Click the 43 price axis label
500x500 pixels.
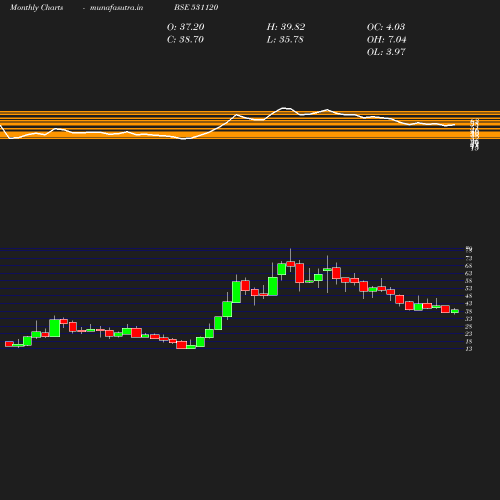[x=469, y=303]
